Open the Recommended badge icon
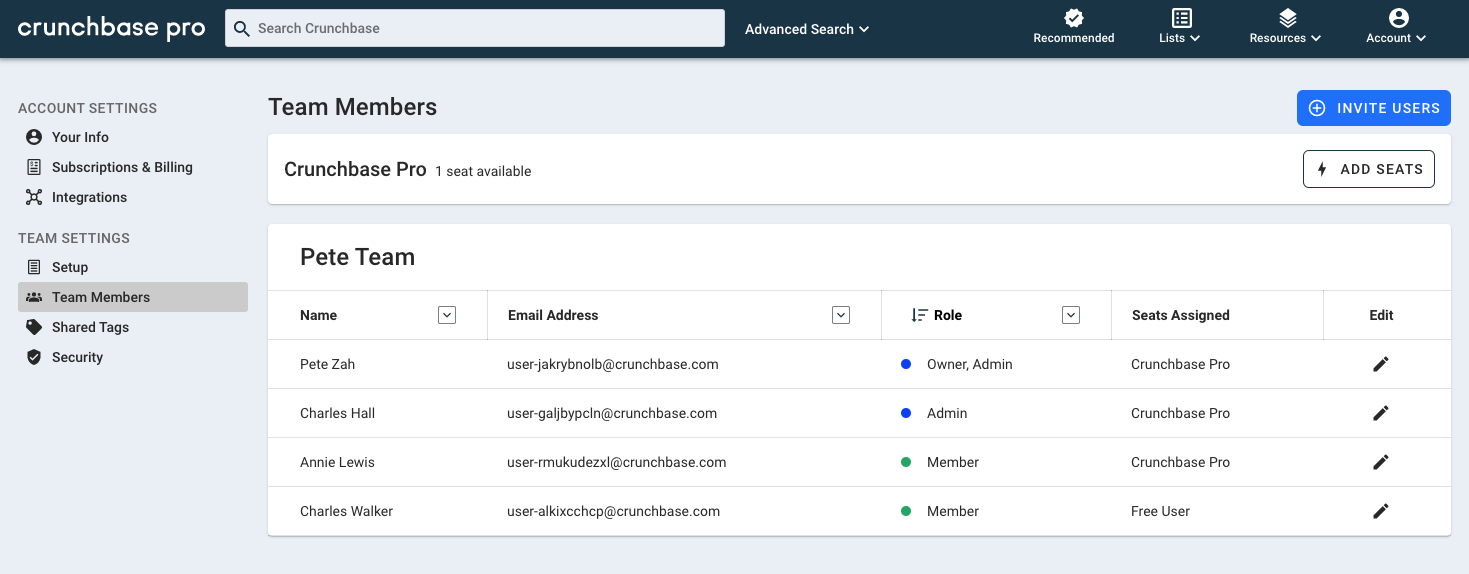The width and height of the screenshot is (1469, 574). click(x=1074, y=18)
